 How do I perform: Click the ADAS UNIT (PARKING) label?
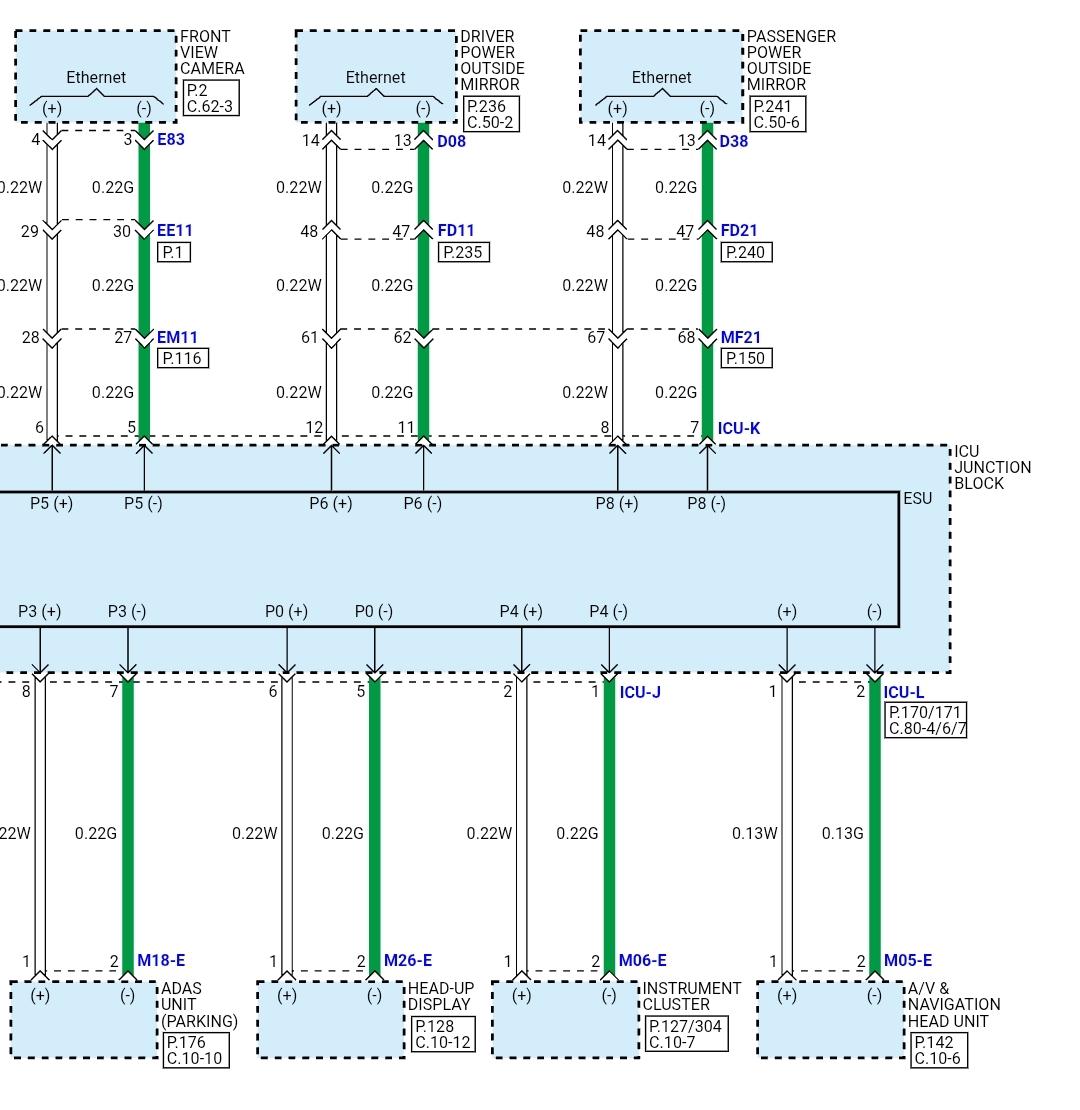point(200,1005)
